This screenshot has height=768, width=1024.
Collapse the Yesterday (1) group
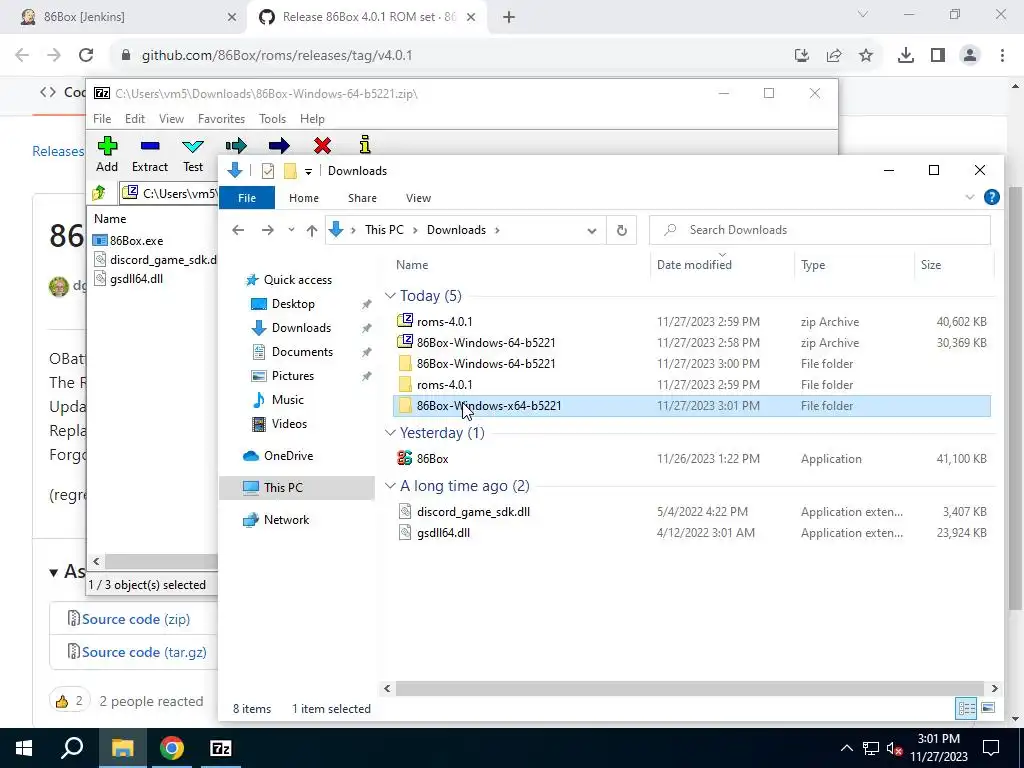pos(391,432)
